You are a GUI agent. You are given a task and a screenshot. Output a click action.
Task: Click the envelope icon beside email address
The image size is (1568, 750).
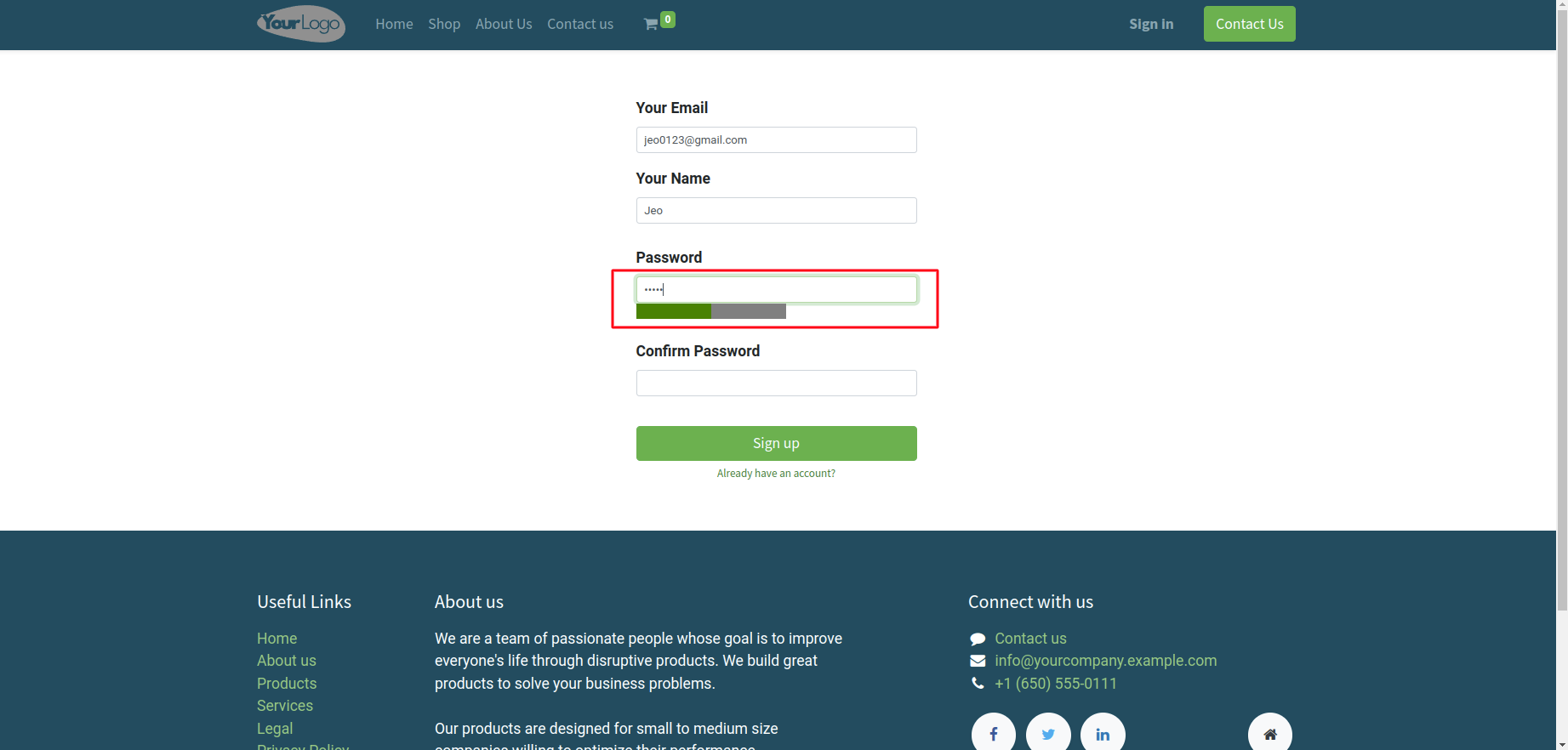(978, 662)
